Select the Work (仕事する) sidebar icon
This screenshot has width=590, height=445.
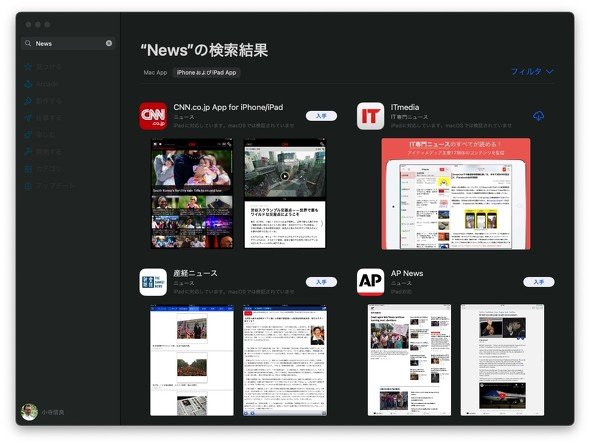[28, 118]
